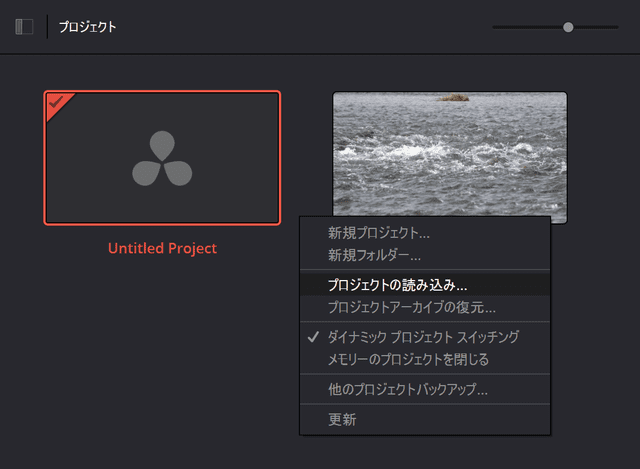Click the DaVinci Resolve logo in the Untitled Project thumbnail
Viewport: 640px width, 469px height.
click(x=162, y=158)
